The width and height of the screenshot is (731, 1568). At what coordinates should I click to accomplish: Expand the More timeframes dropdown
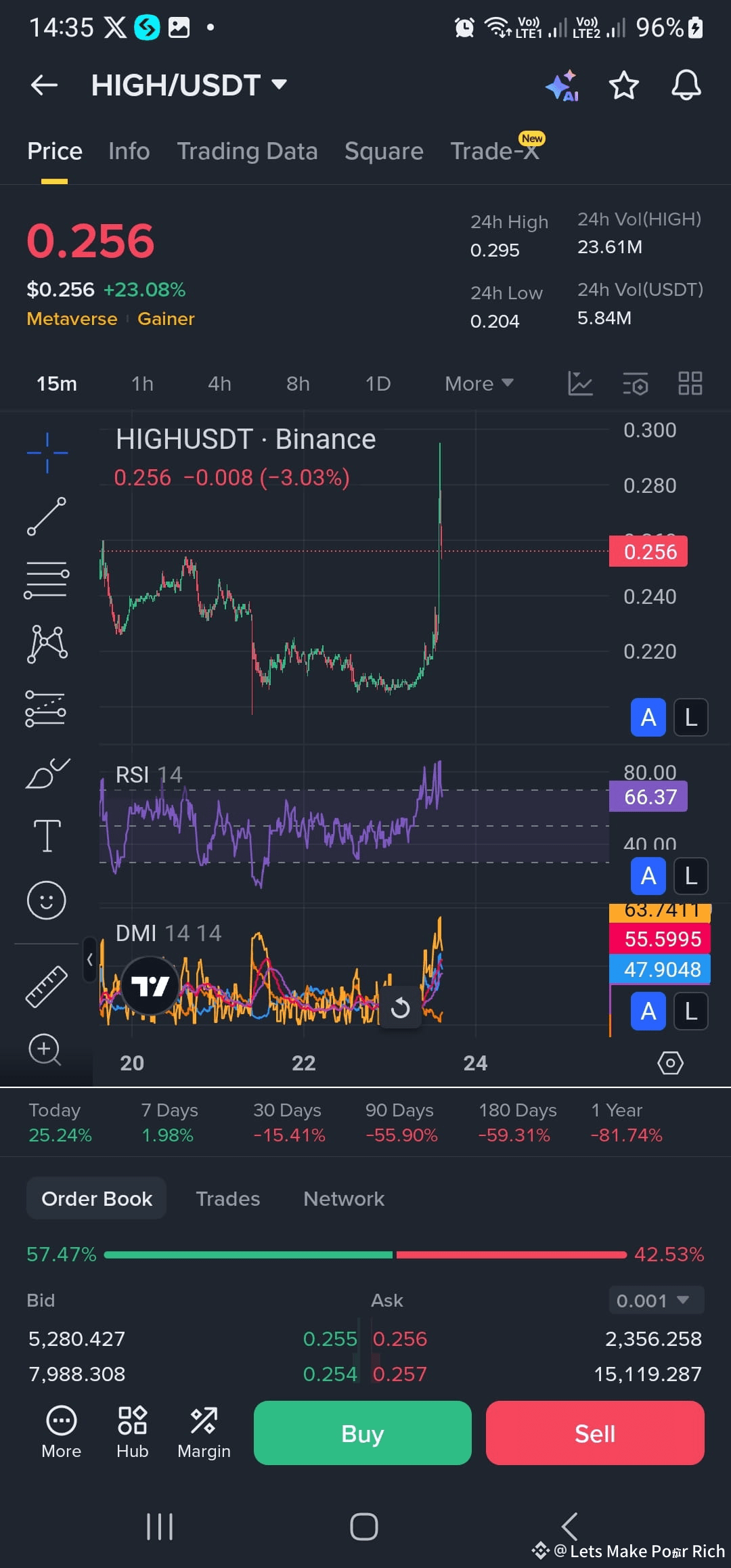479,384
